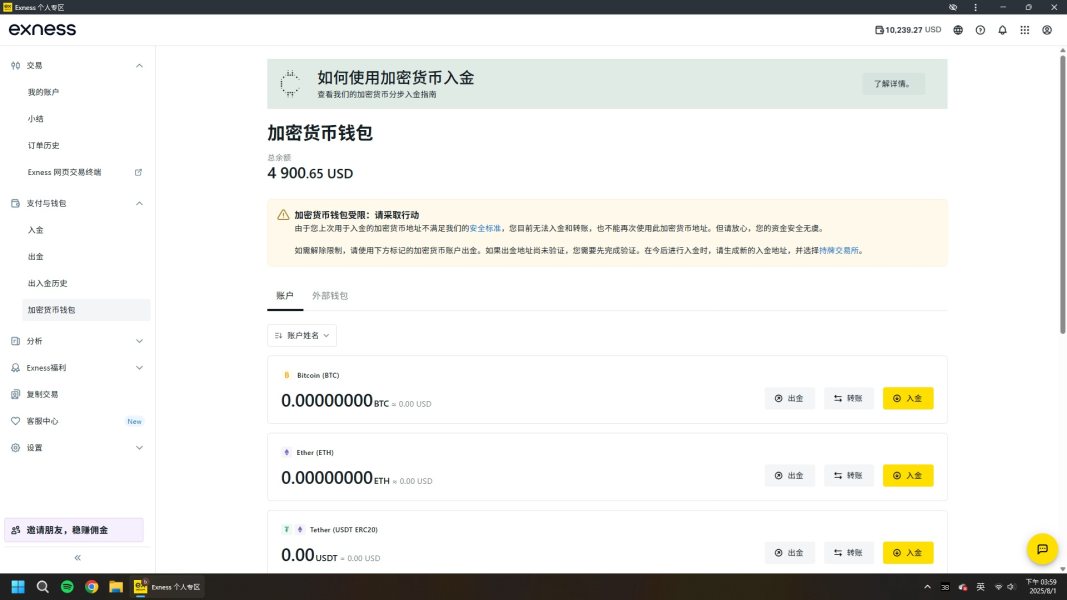This screenshot has width=1067, height=600.
Task: Collapse the 交易 section
Action: [x=139, y=65]
